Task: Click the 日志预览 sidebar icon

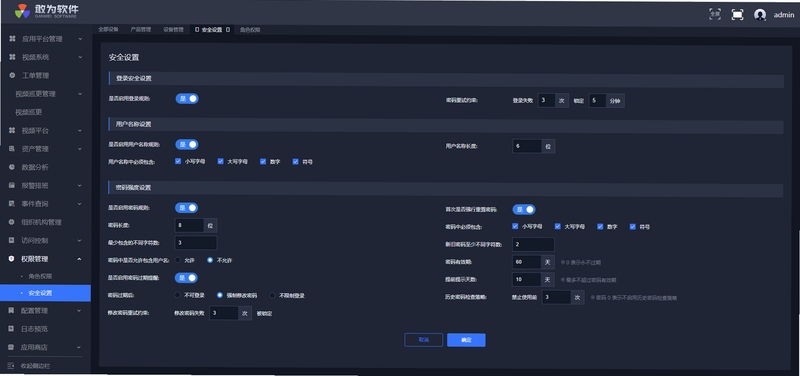Action: 12,329
